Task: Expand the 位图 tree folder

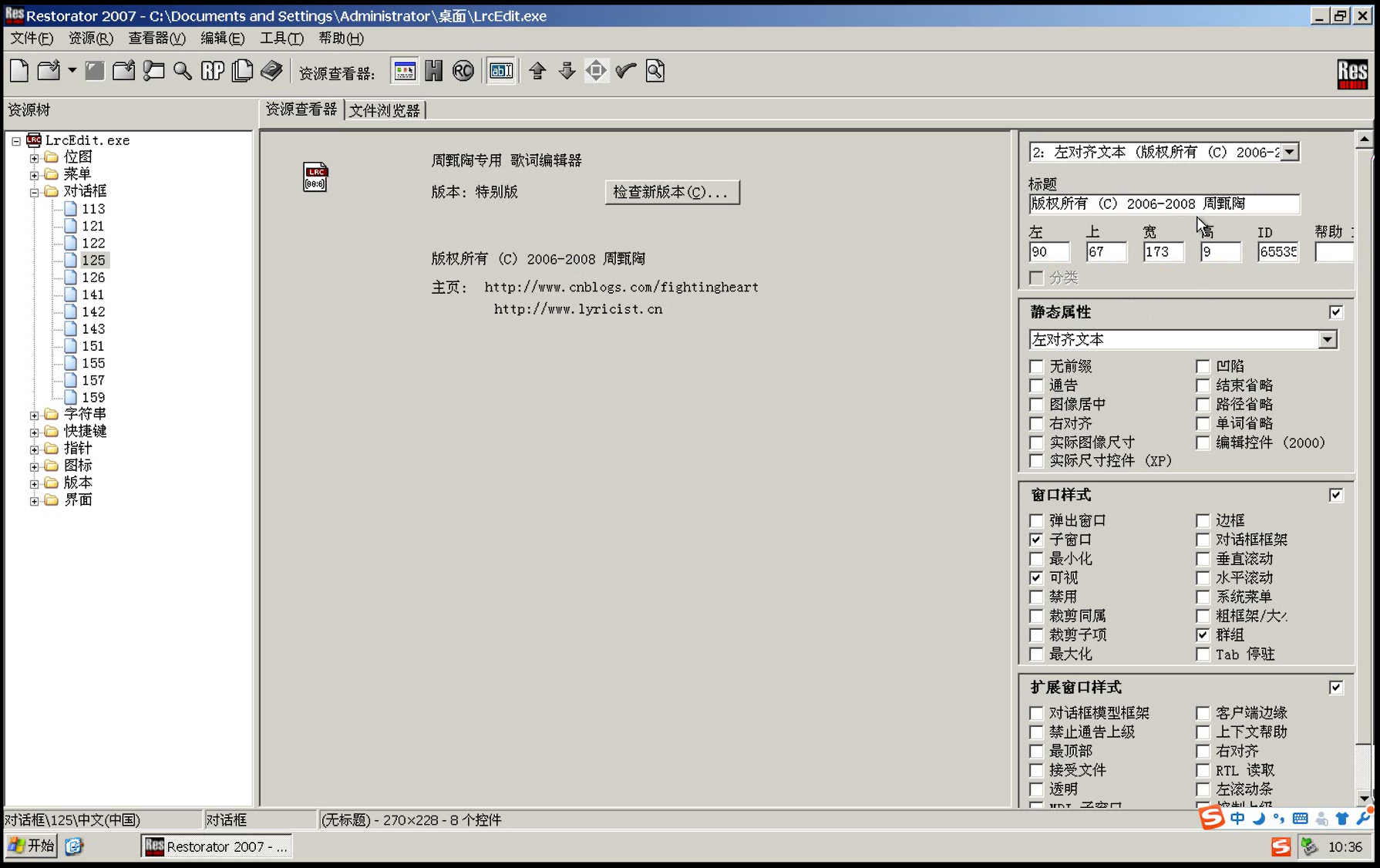Action: pyautogui.click(x=35, y=158)
